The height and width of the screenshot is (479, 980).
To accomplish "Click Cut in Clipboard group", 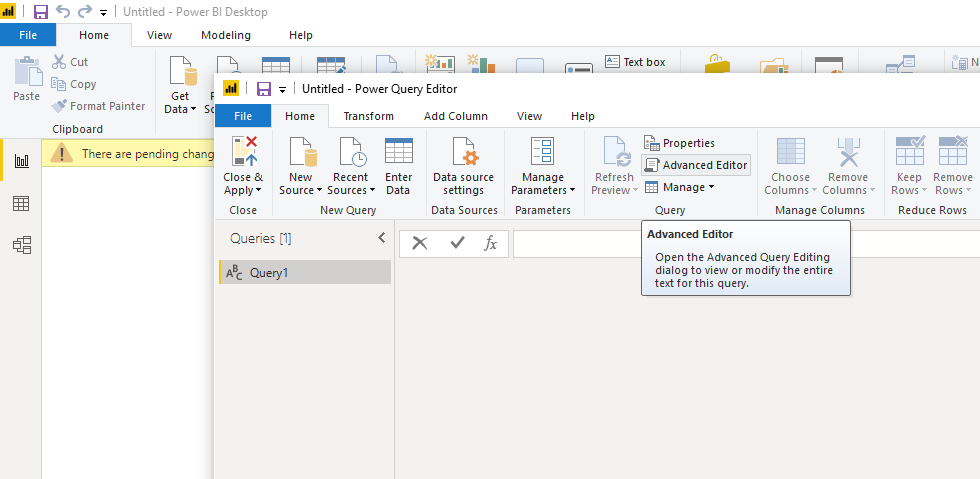I will [70, 62].
